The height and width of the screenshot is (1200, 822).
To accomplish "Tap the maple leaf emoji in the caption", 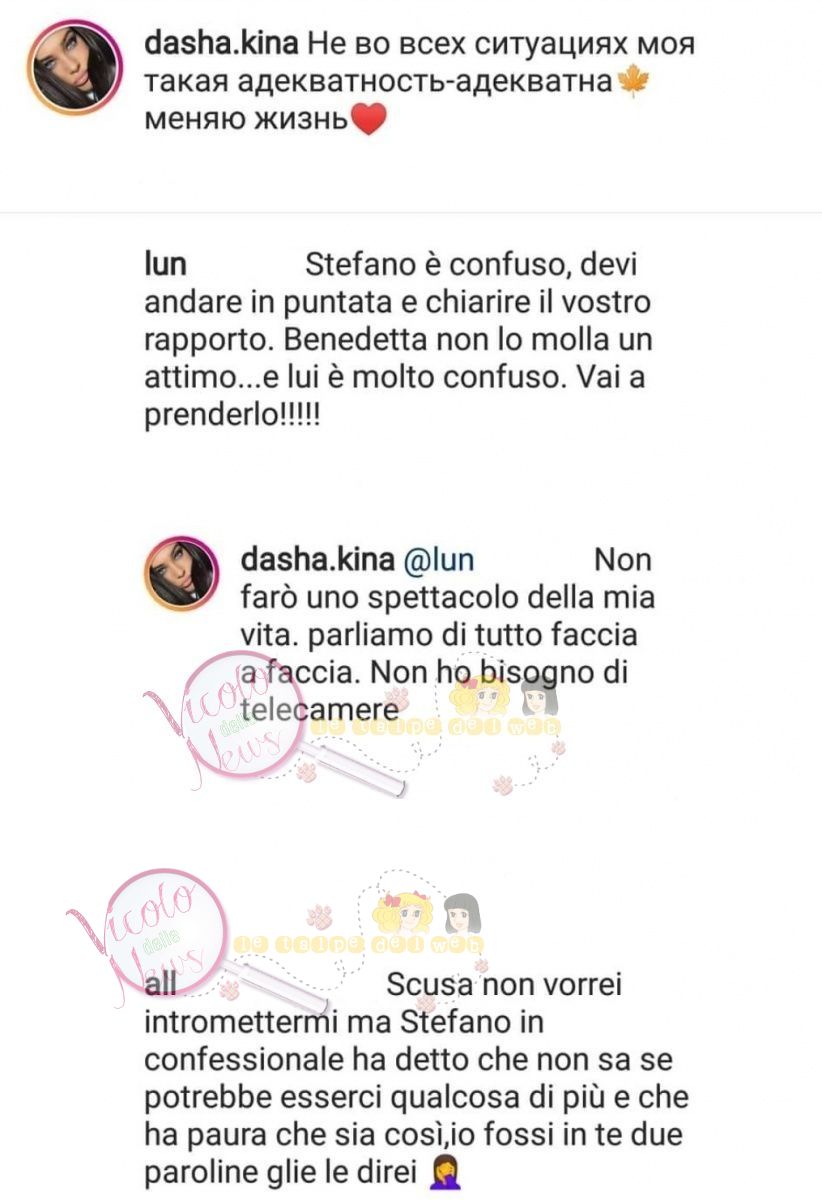I will click(x=634, y=82).
